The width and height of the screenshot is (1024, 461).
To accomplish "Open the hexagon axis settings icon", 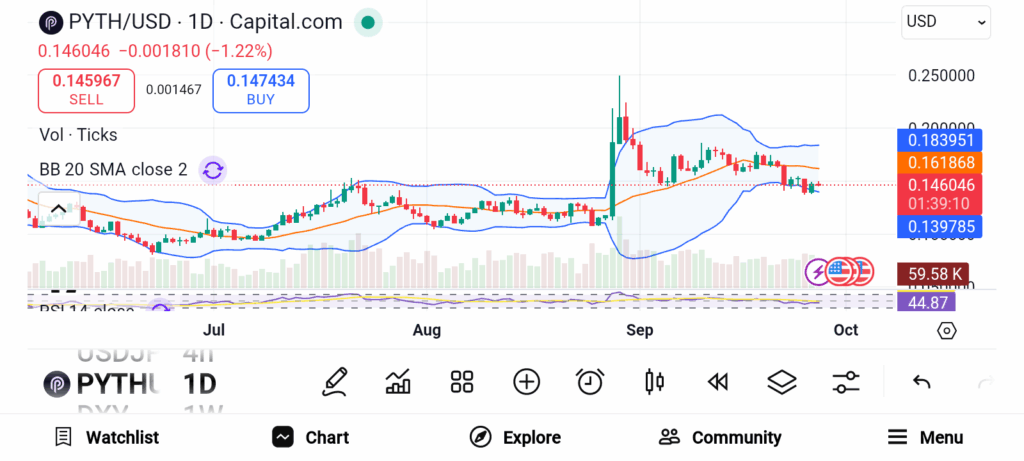I will [947, 331].
